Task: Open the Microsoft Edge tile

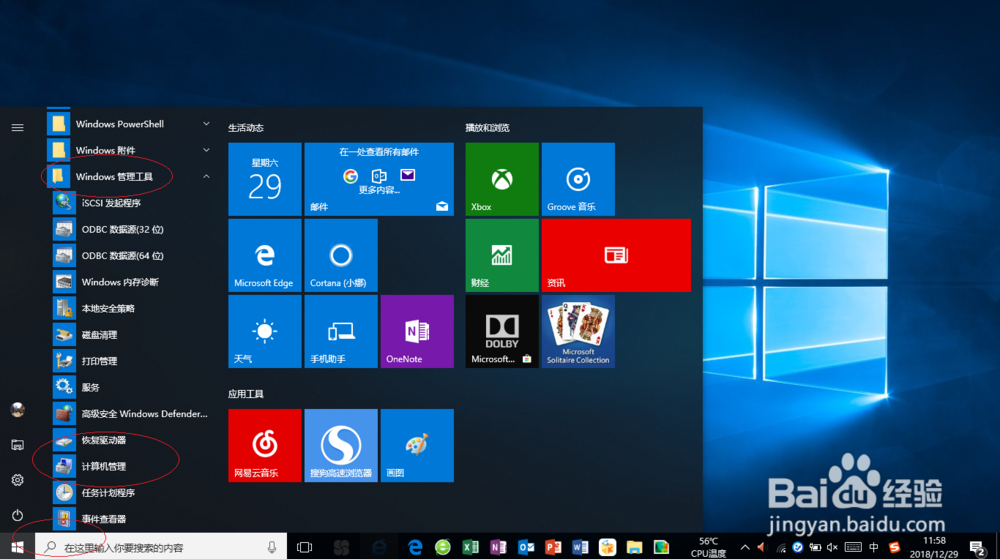Action: coord(265,255)
